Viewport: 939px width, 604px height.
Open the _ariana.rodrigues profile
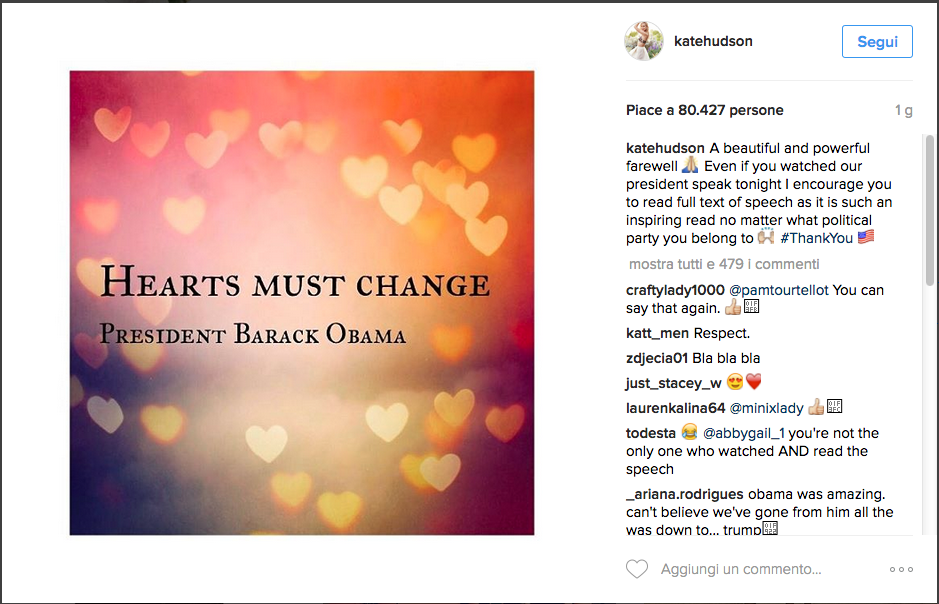pos(685,494)
